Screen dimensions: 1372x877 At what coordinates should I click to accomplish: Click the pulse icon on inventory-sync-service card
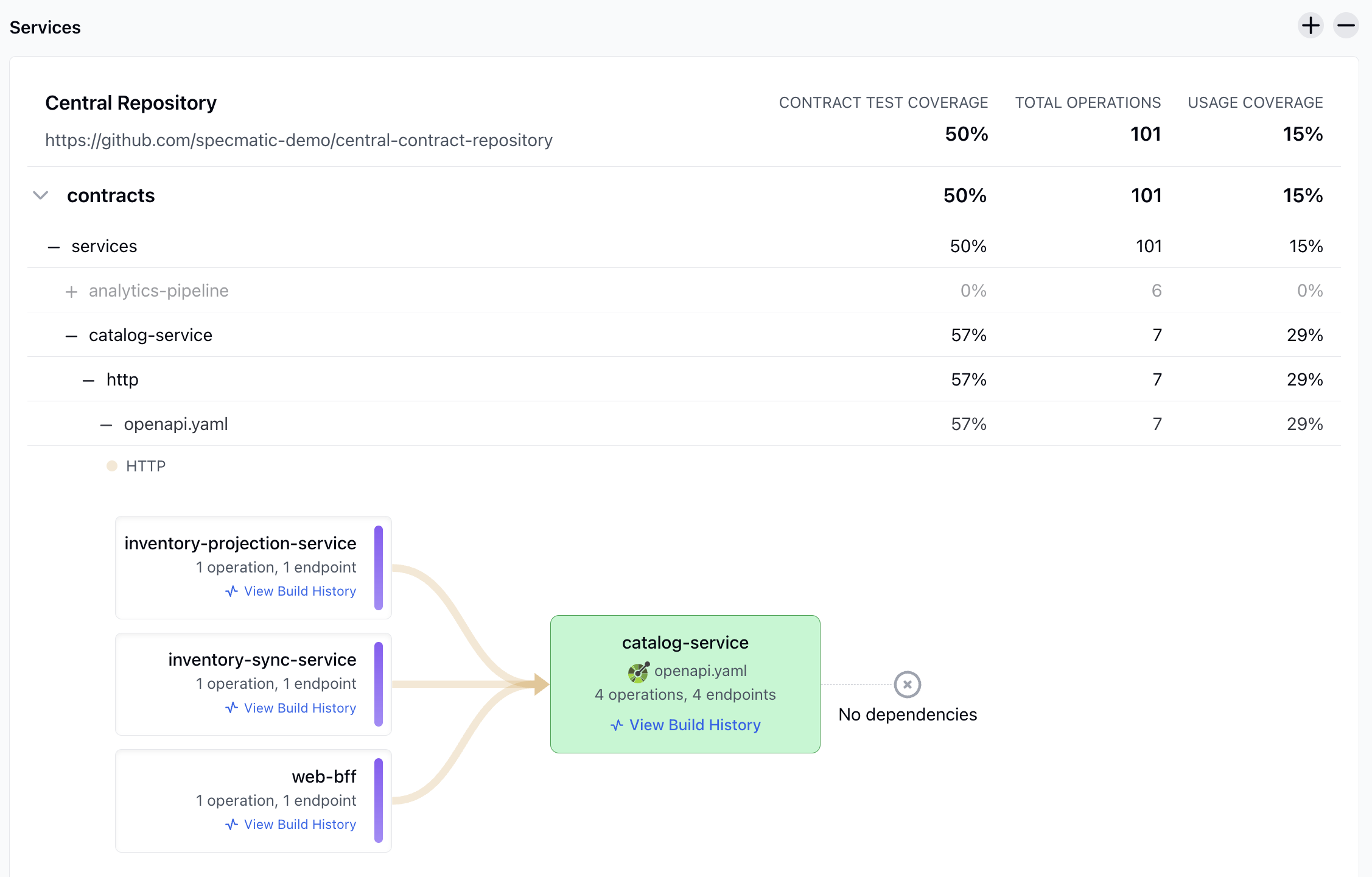[x=231, y=708]
